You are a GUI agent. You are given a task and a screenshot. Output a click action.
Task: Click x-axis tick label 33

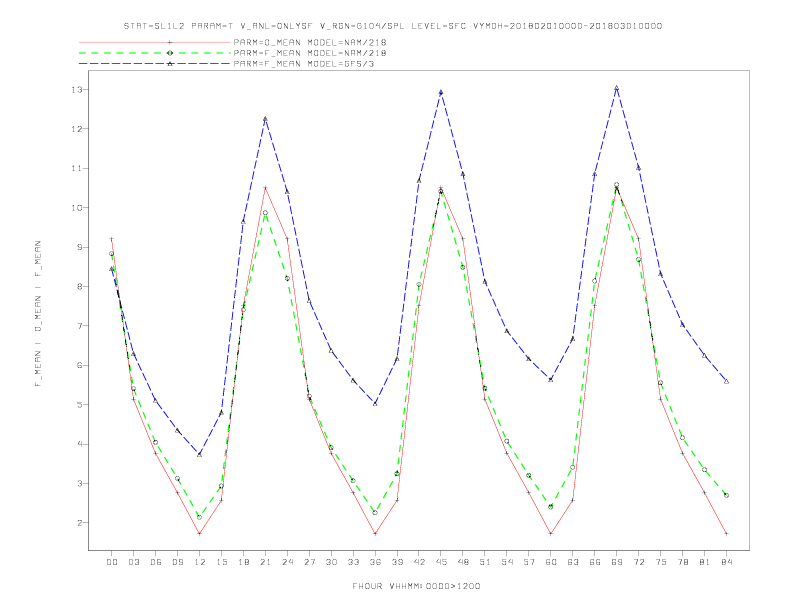pos(353,562)
